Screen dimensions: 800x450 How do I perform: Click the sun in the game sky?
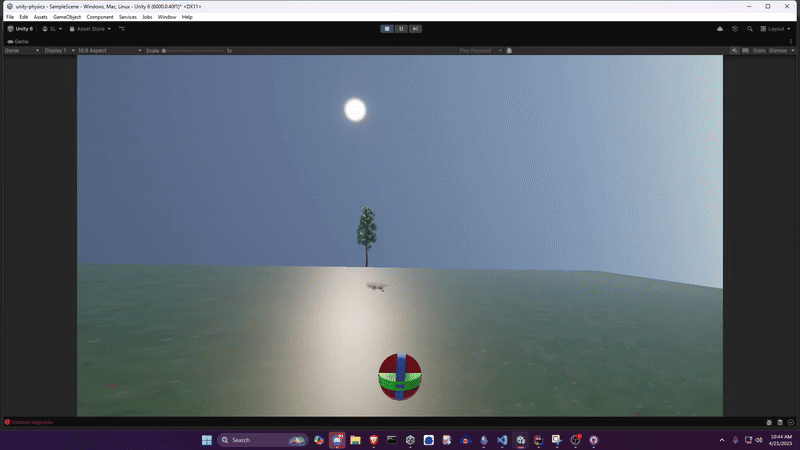point(355,110)
